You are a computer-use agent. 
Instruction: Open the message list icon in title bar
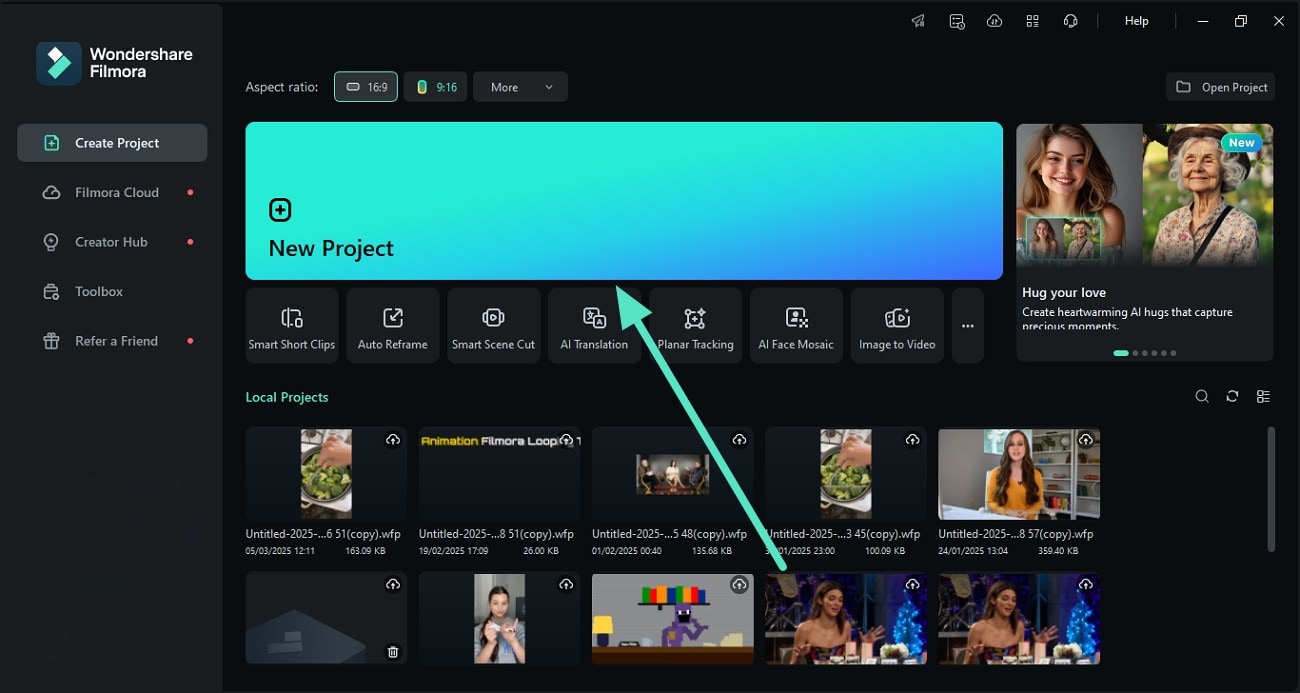point(957,21)
